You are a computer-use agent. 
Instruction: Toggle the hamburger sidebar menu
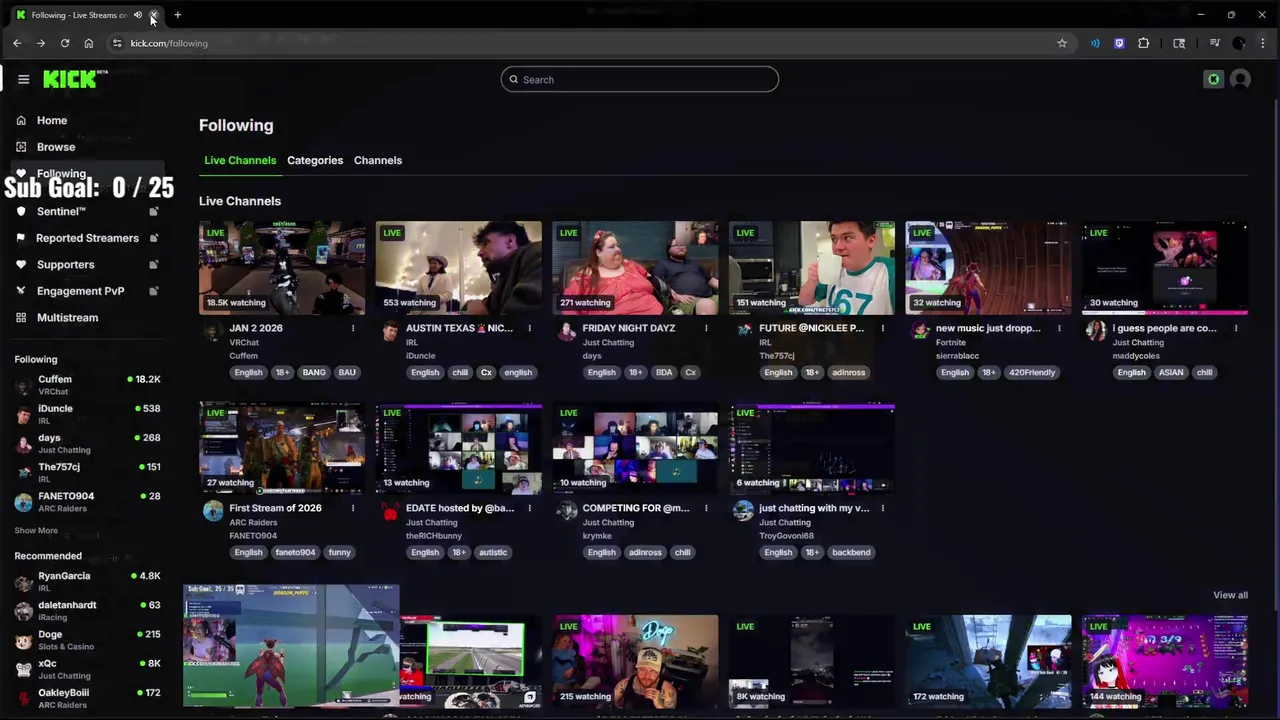tap(23, 79)
